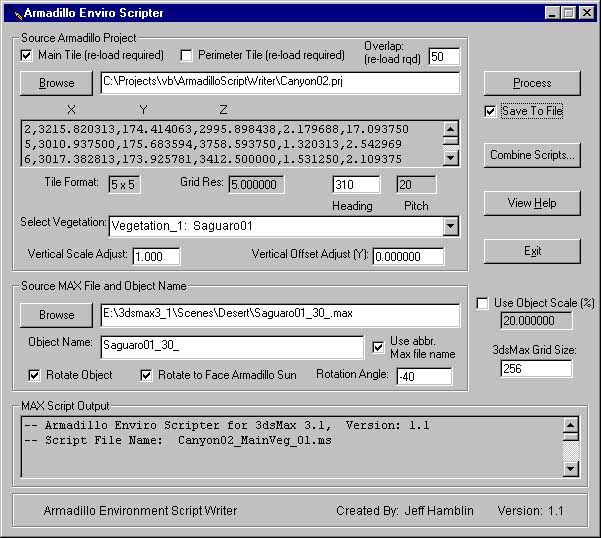The height and width of the screenshot is (538, 601).
Task: Enable the Perimeter Tile checkbox
Action: pos(186,55)
